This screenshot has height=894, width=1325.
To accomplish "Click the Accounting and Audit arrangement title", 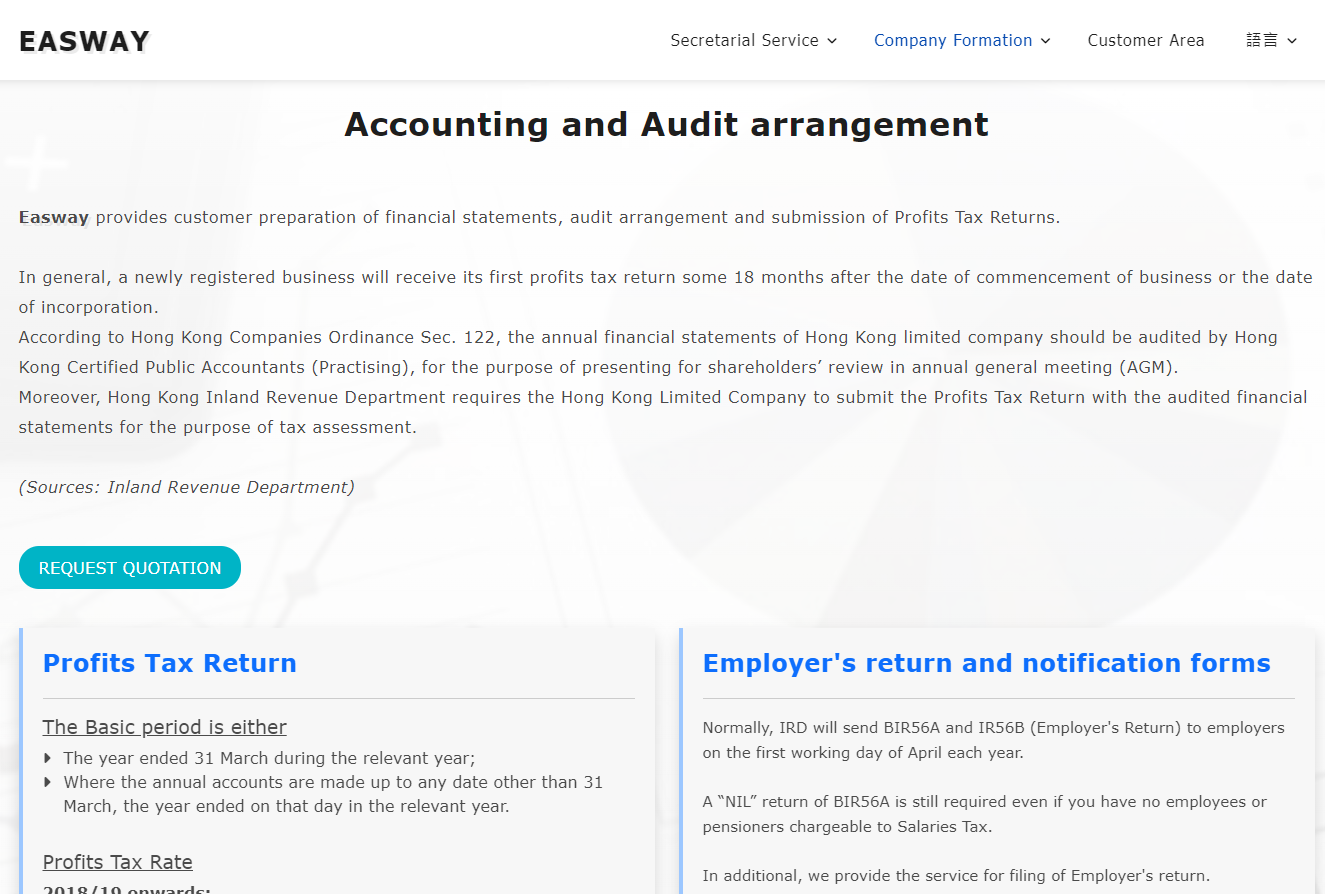I will (665, 124).
